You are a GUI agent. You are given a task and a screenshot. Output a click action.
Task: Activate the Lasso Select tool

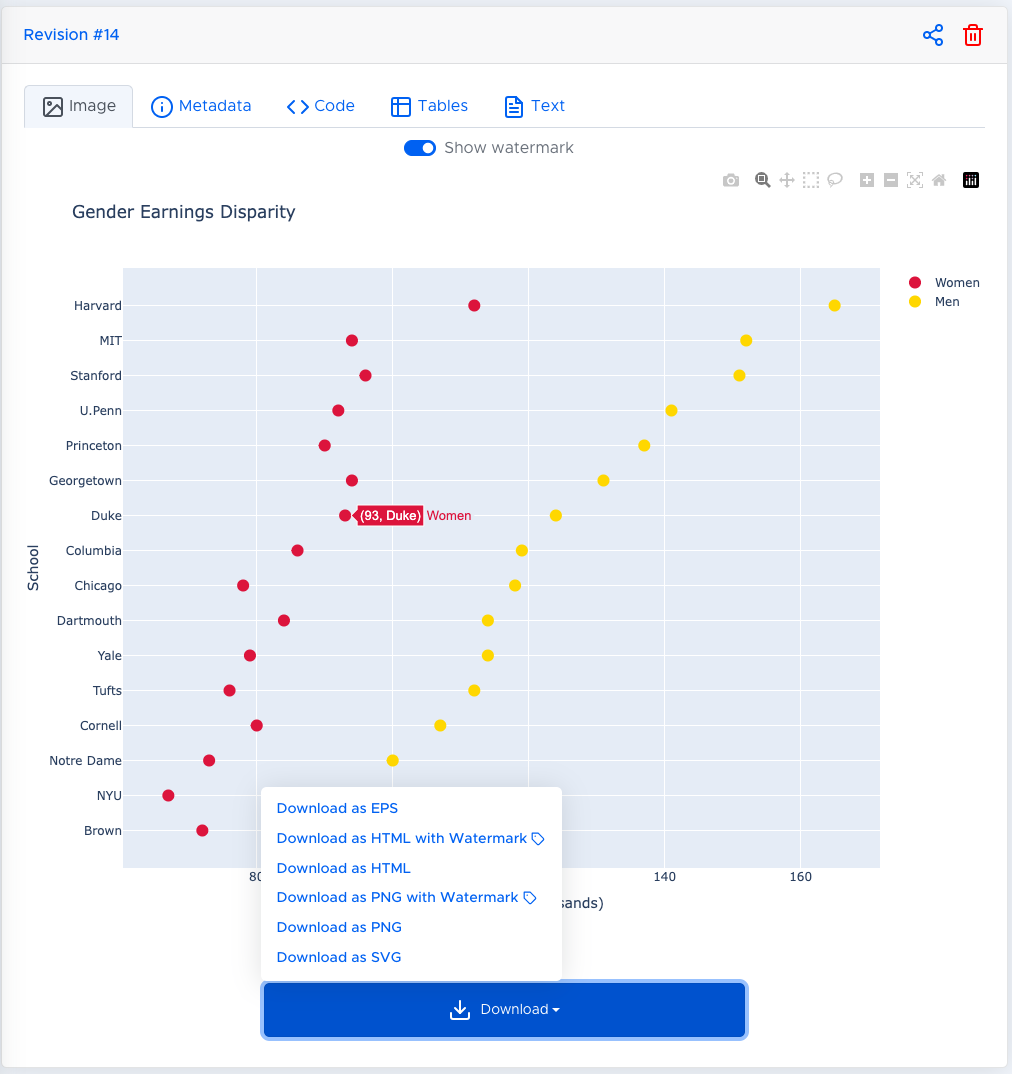tap(835, 180)
